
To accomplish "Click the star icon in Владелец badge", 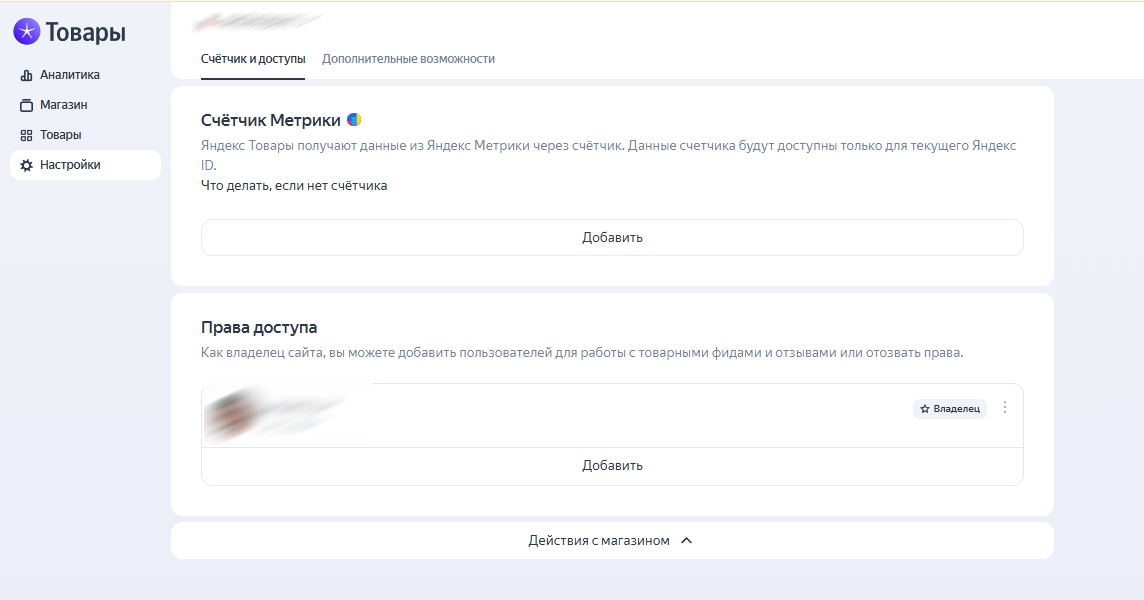I will [924, 409].
